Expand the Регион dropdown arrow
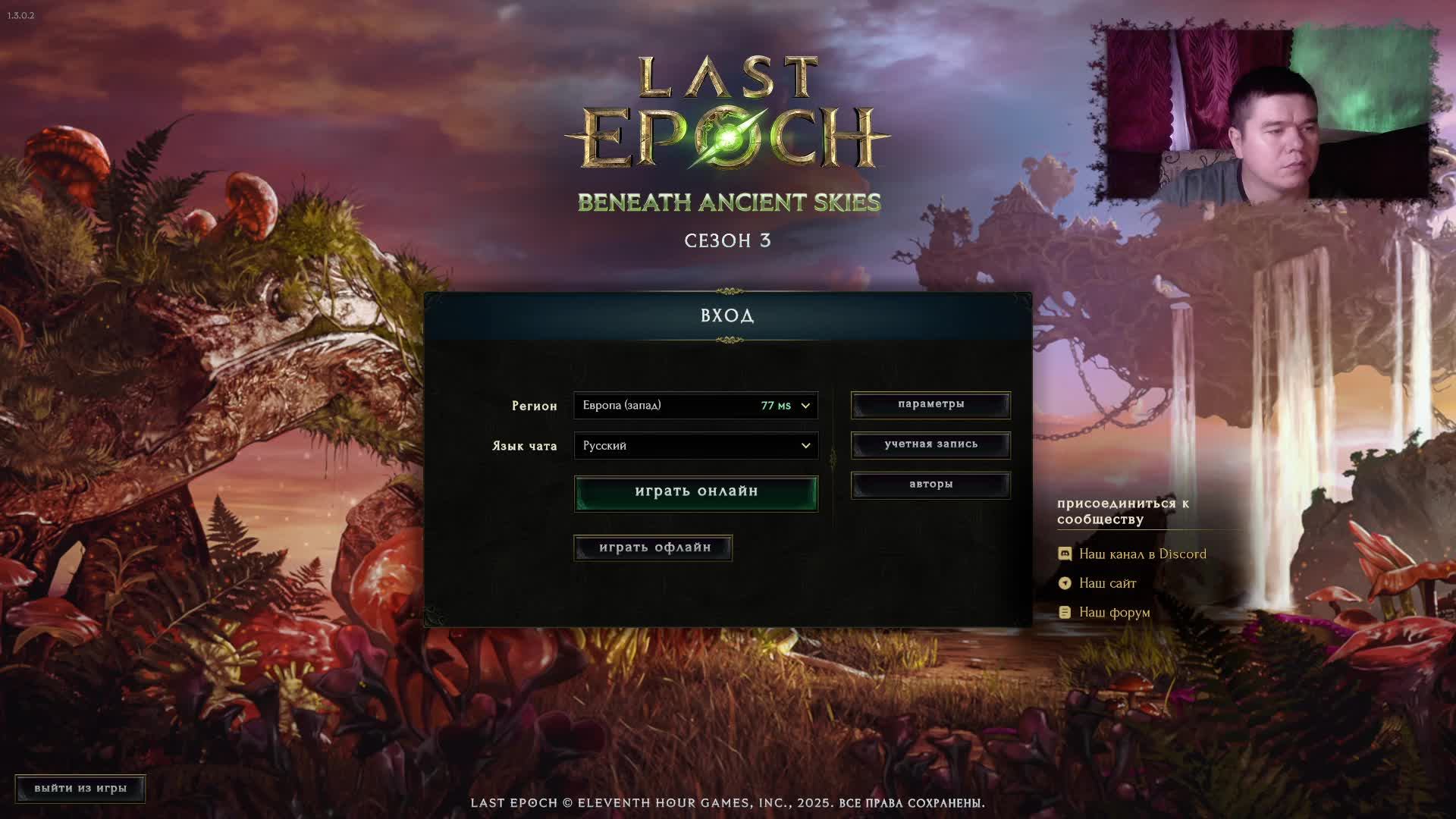This screenshot has width=1456, height=819. point(805,406)
